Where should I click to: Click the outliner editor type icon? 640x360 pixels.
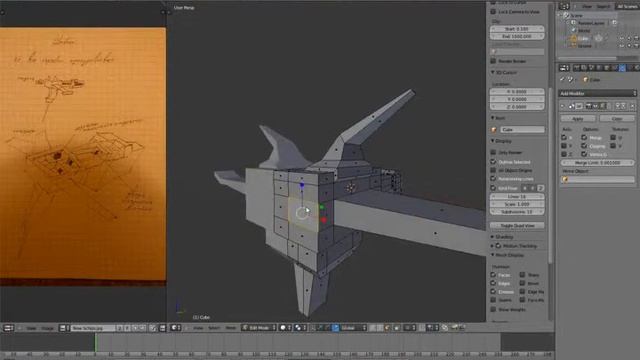[x=564, y=6]
